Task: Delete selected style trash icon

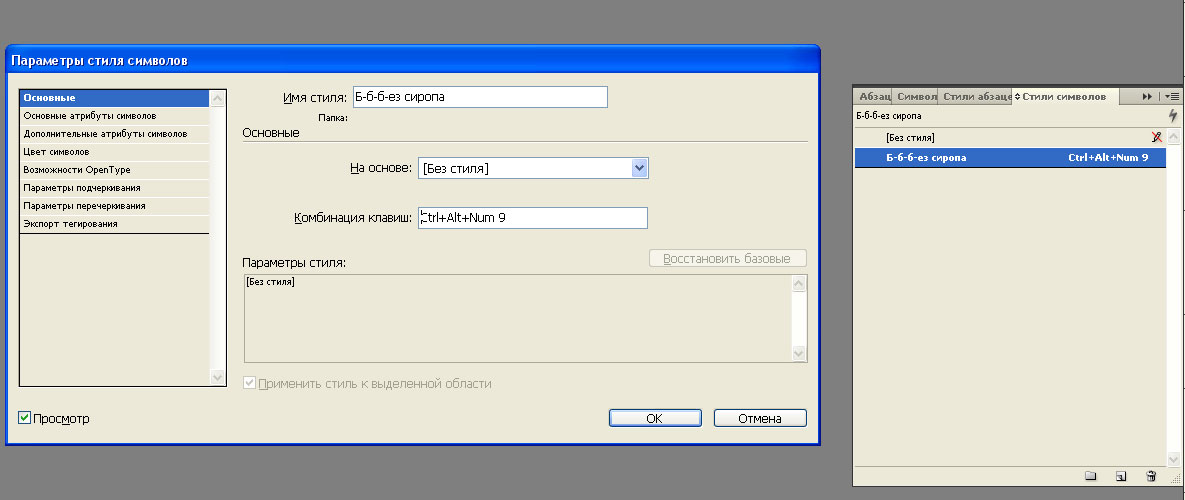Action: 1151,476
